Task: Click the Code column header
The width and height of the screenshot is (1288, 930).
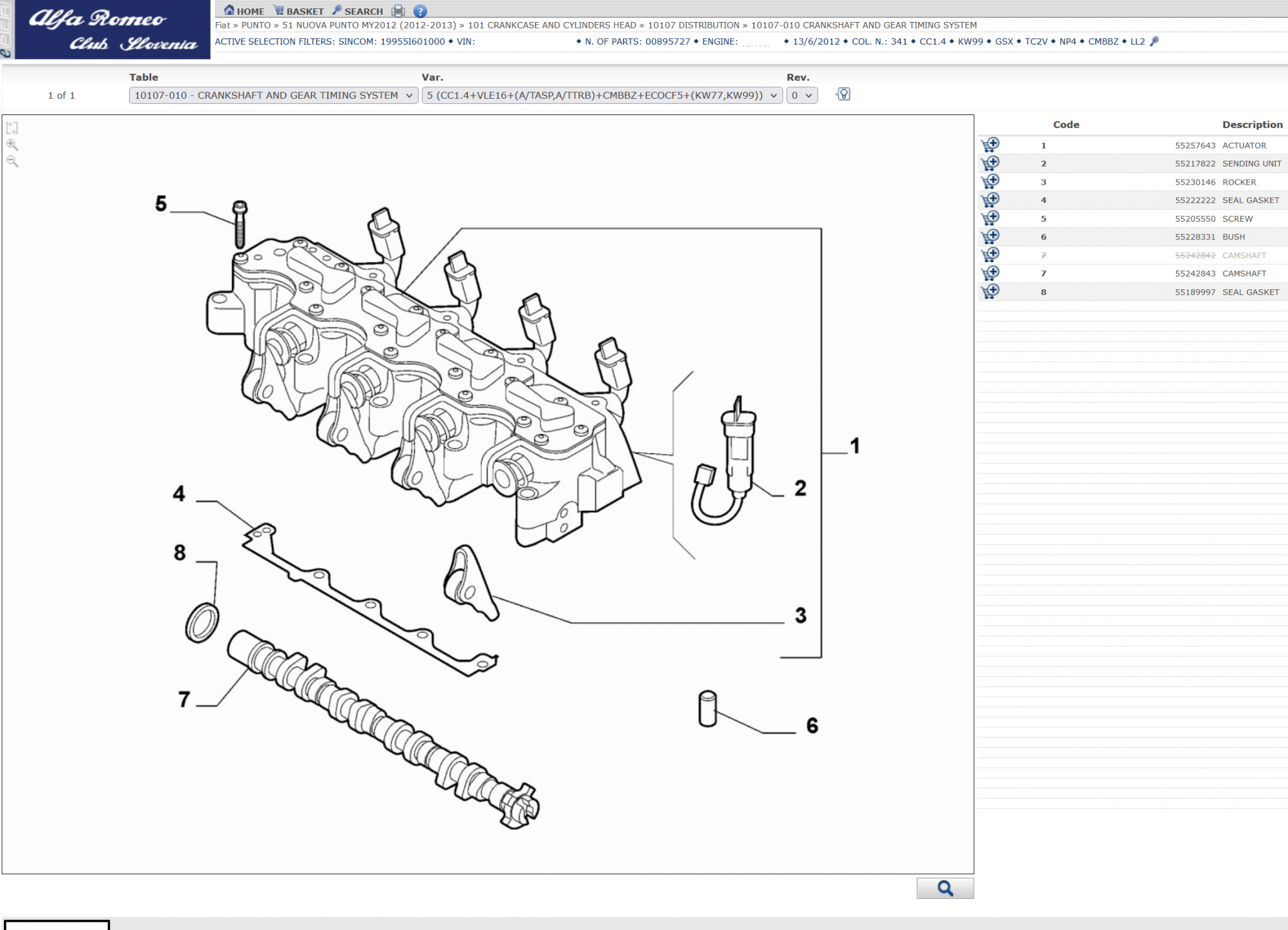Action: pos(1066,125)
